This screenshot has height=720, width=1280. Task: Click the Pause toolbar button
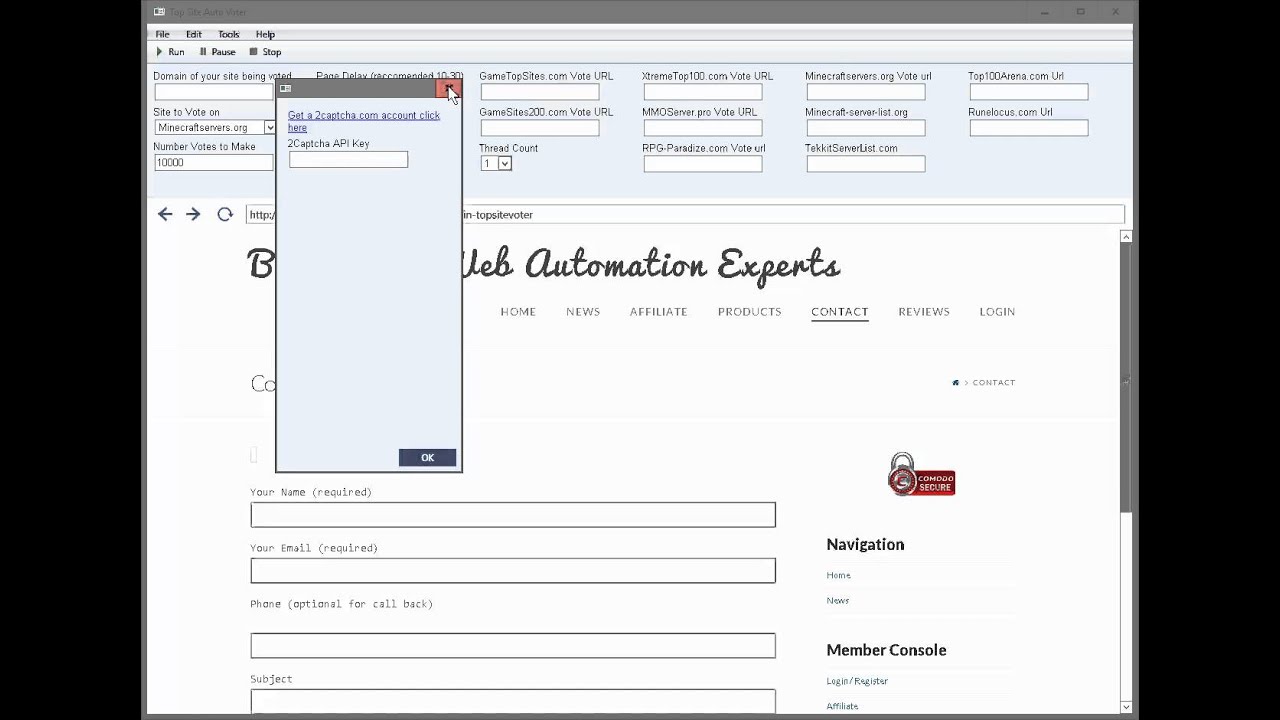point(217,52)
